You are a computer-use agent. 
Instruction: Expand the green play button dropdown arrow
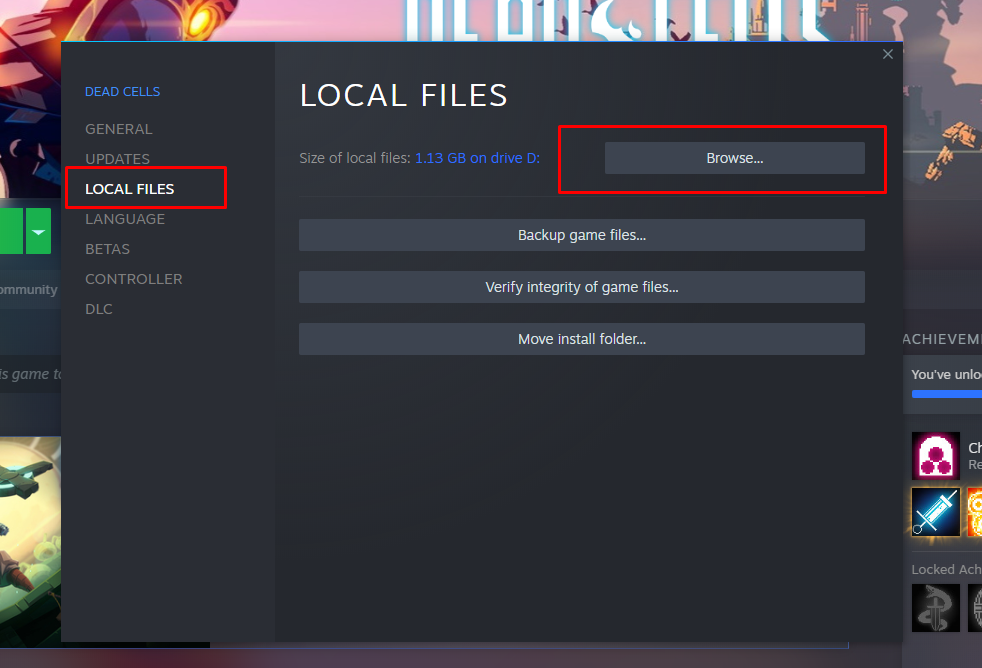click(38, 232)
